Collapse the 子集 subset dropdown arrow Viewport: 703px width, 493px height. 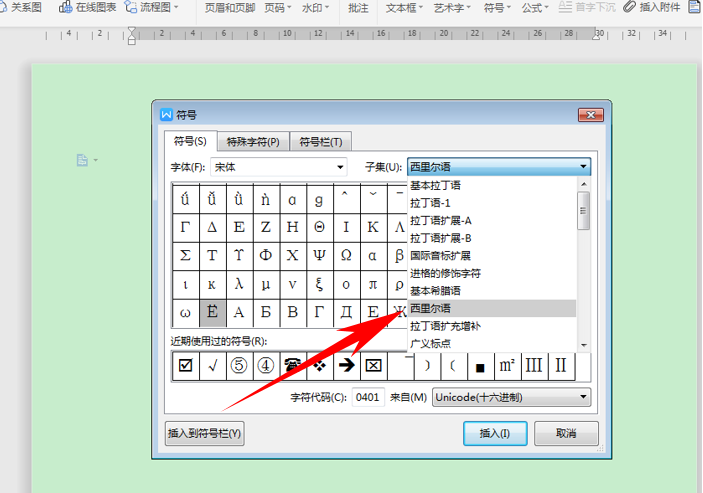(x=583, y=167)
